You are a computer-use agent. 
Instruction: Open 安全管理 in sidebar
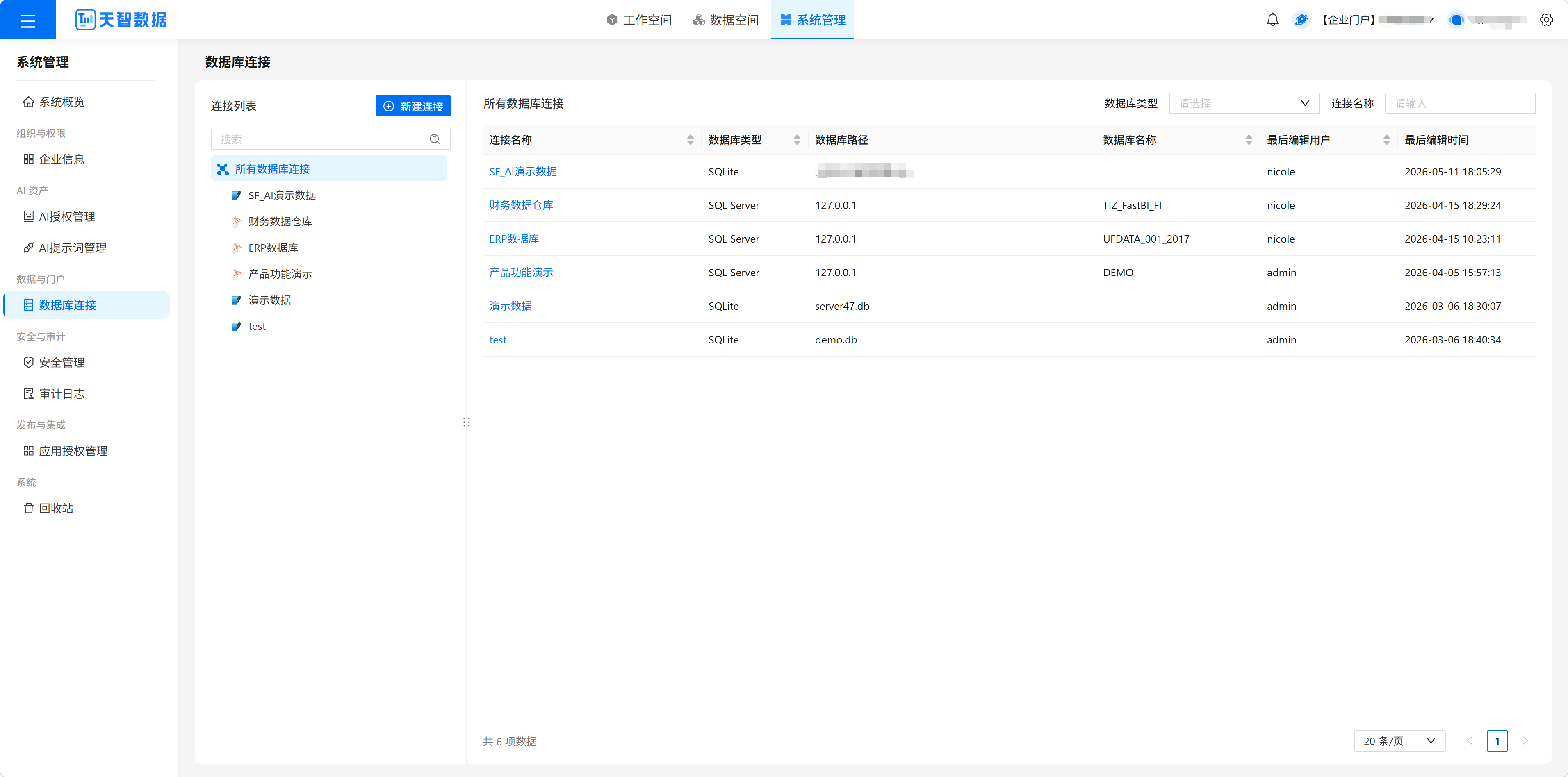(87, 363)
